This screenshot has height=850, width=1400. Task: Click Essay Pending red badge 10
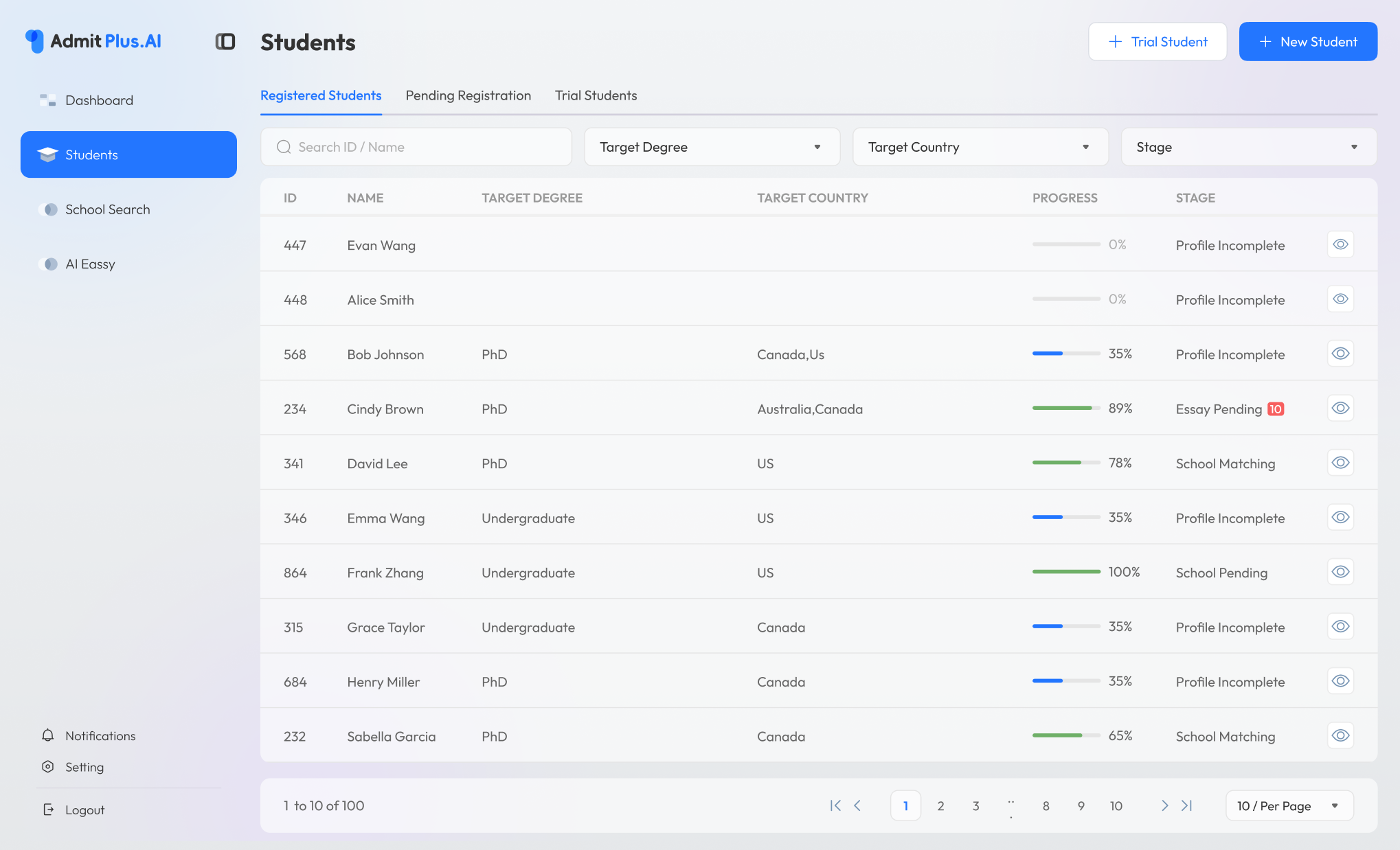pyautogui.click(x=1275, y=409)
